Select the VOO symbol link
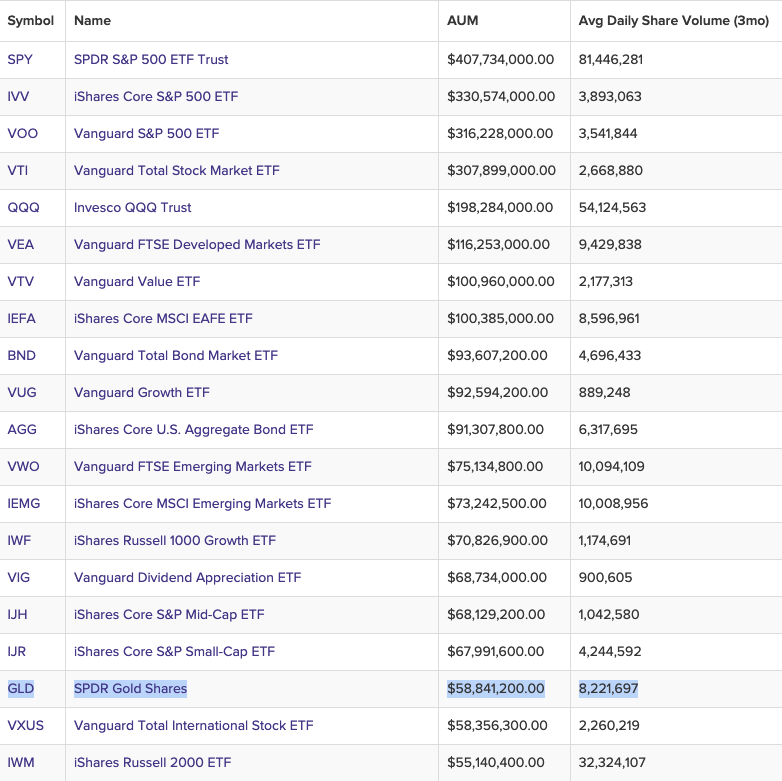 (22, 133)
